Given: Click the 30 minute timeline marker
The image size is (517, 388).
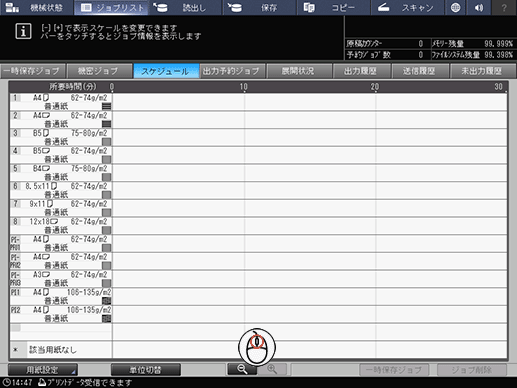Looking at the screenshot, I should [x=498, y=87].
